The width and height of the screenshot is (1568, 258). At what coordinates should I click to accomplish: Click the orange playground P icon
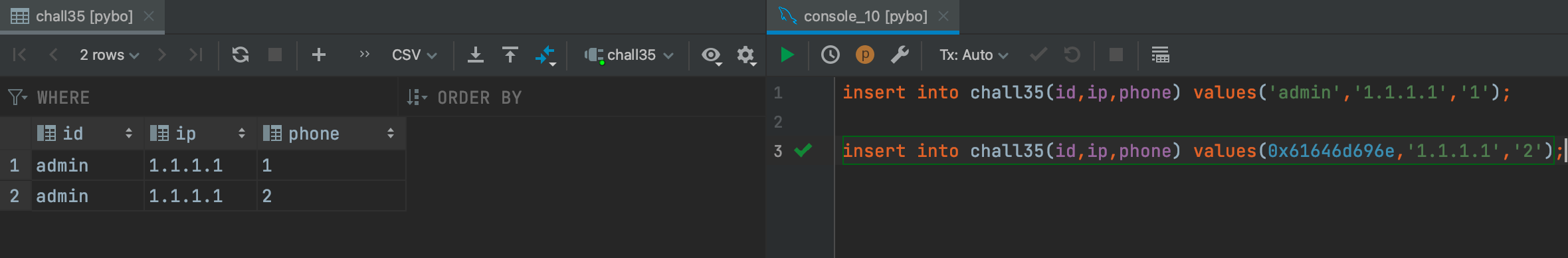(864, 55)
